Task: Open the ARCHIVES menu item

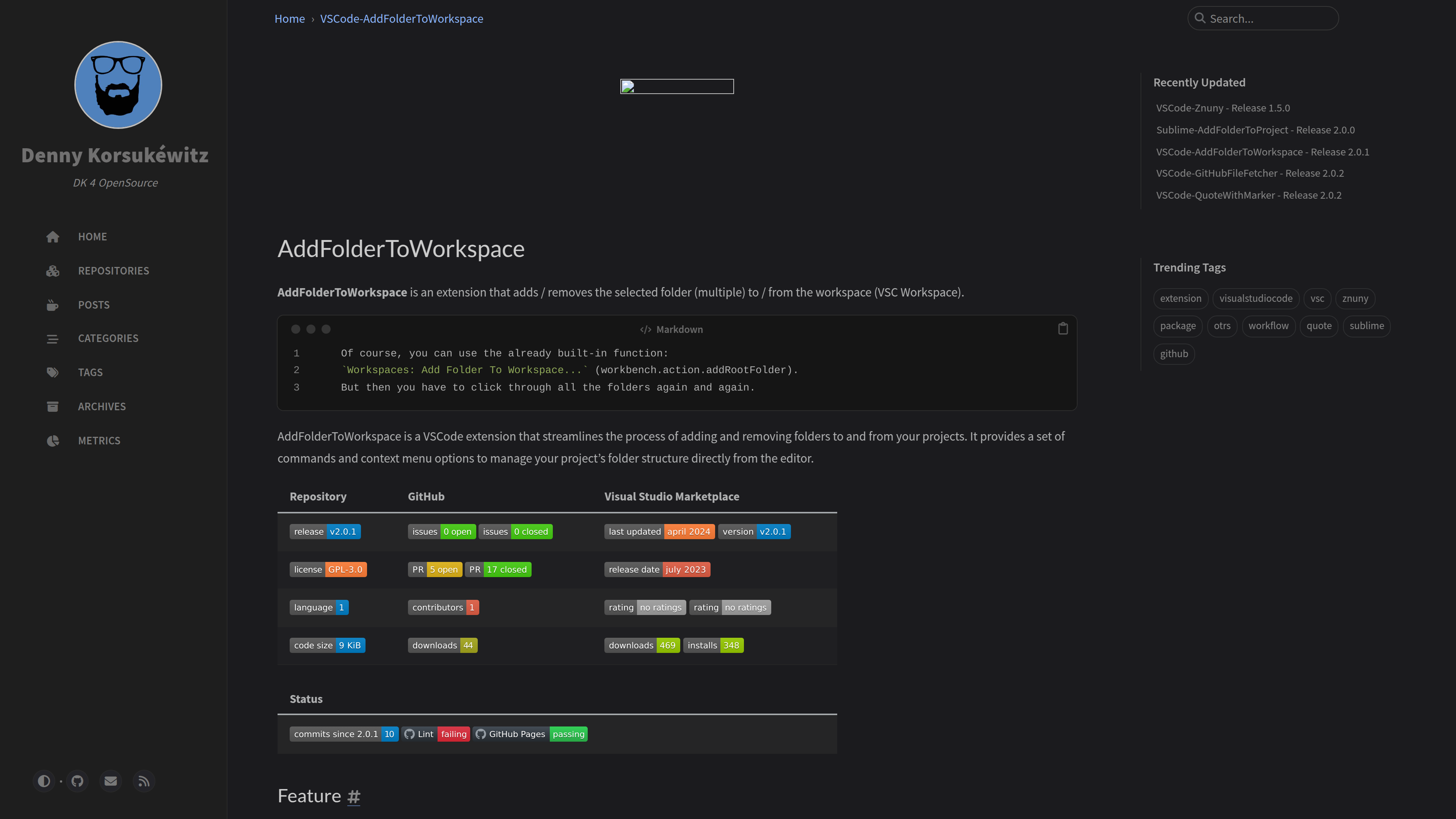Action: point(102,406)
